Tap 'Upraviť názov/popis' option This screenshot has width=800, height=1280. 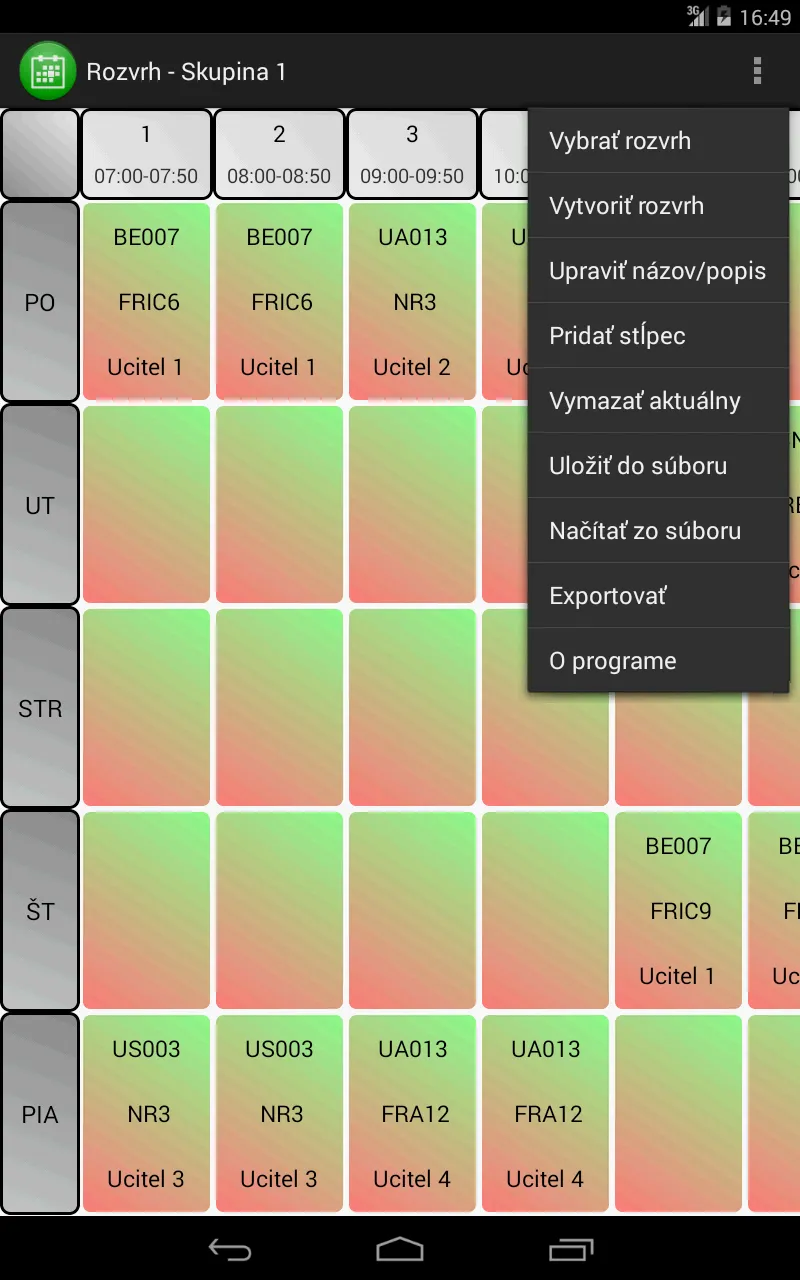tap(658, 271)
